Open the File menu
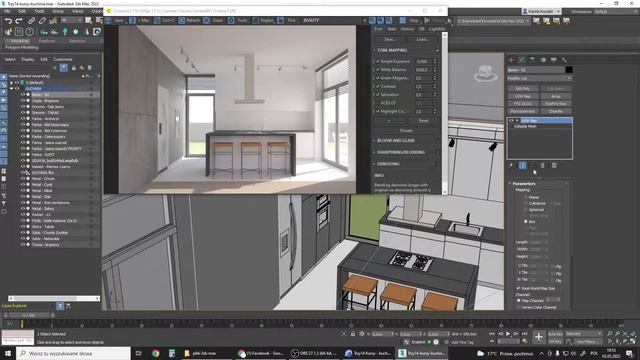 [7, 11]
